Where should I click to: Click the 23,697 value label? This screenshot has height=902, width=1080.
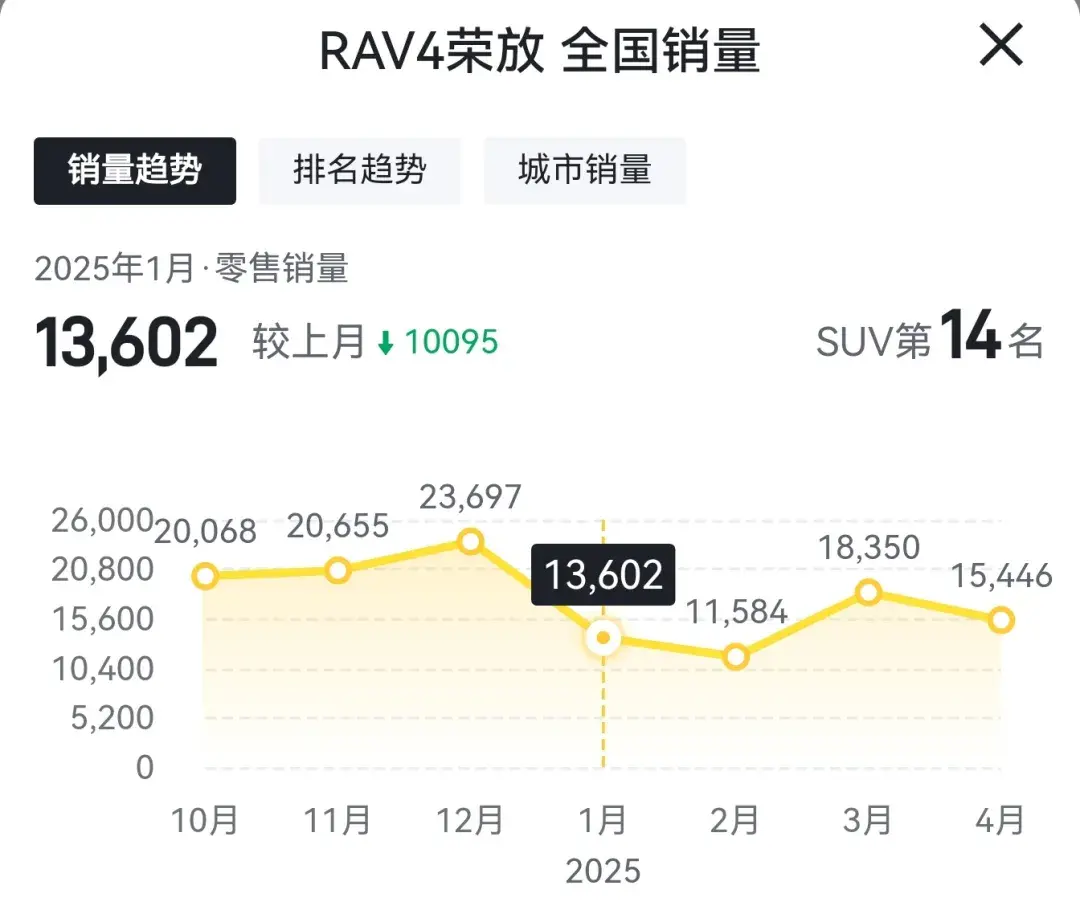[x=470, y=497]
